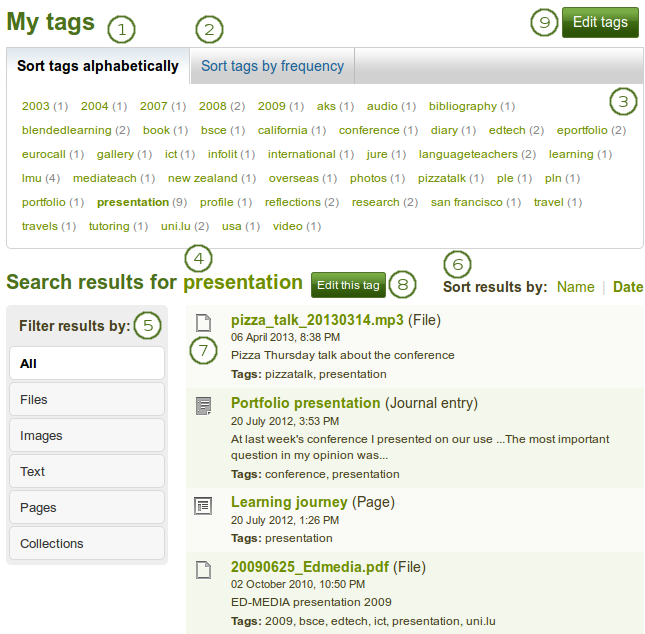
Task: Click the san francisco tag
Action: (468, 202)
